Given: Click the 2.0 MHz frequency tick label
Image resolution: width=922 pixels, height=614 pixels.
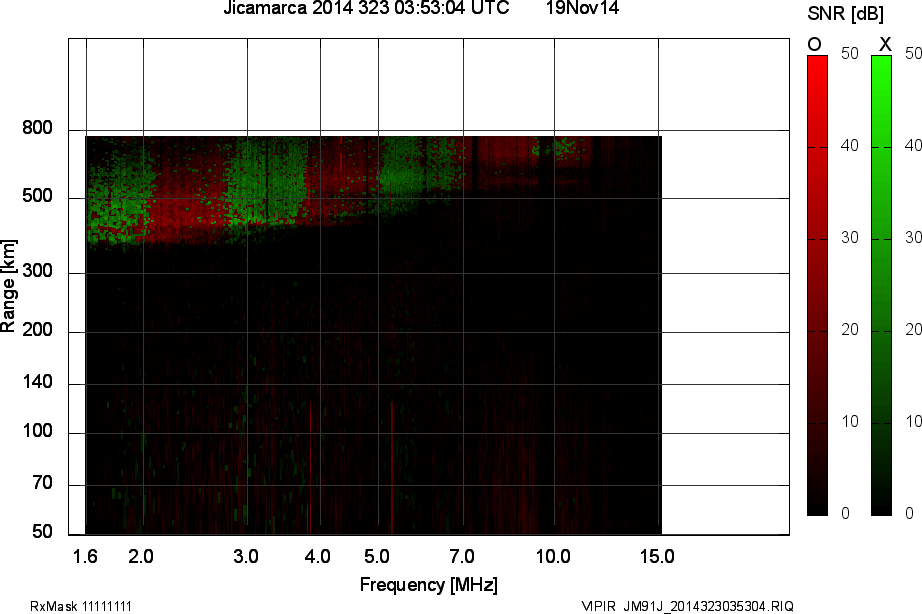Looking at the screenshot, I should pos(141,556).
